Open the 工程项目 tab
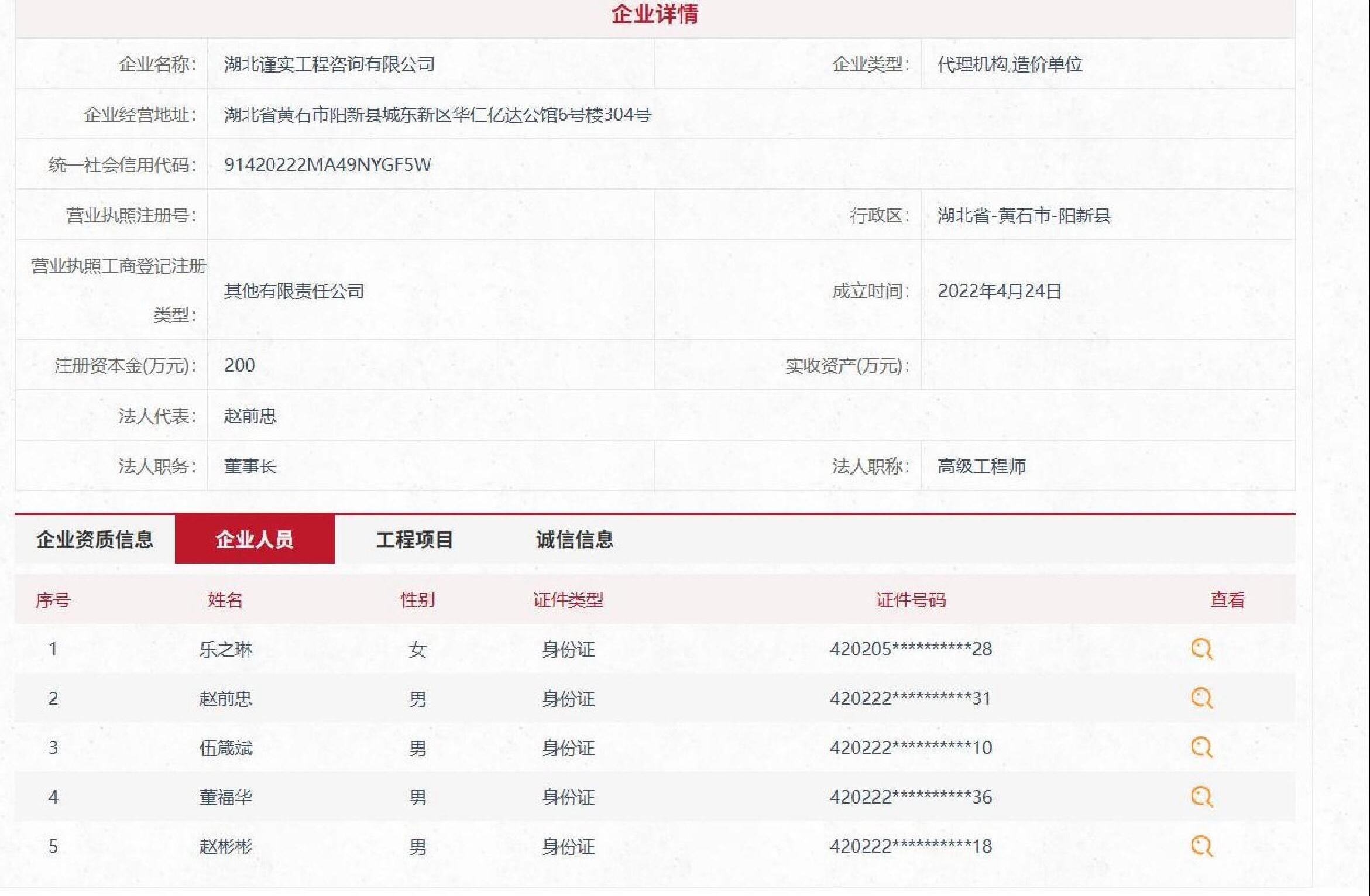The height and width of the screenshot is (896, 1370). (414, 539)
